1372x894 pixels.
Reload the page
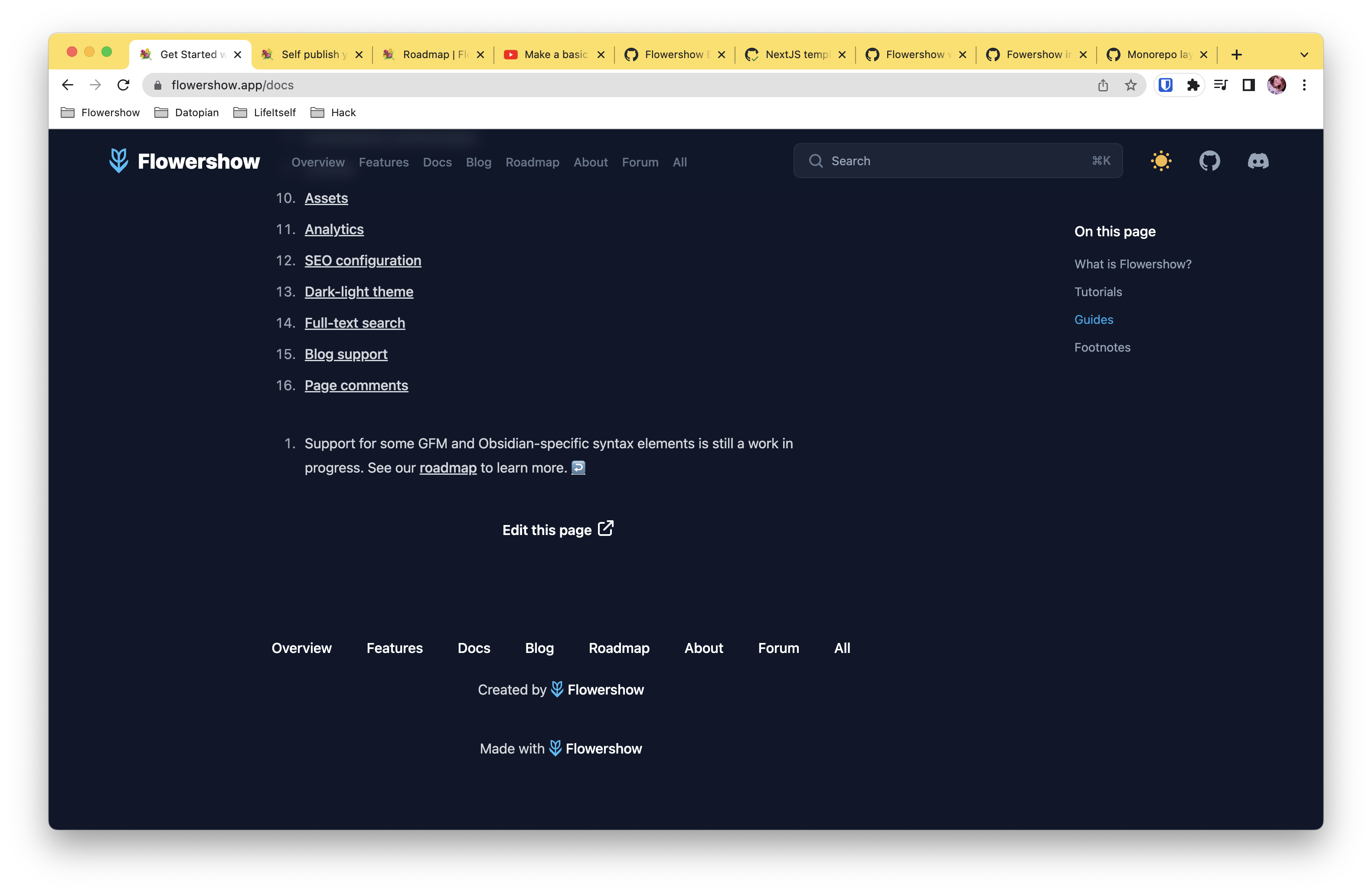[123, 85]
